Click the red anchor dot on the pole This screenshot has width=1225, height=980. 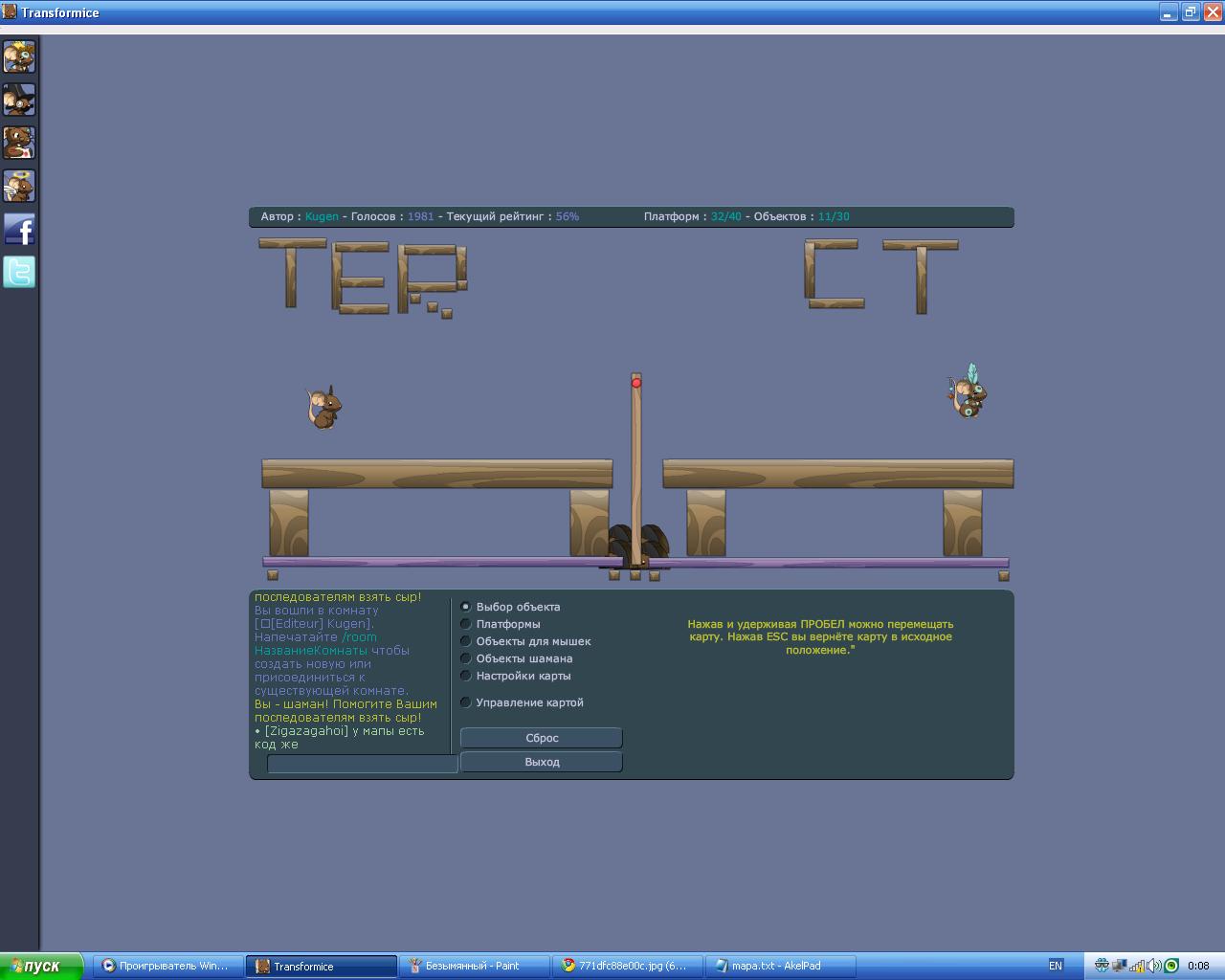tap(635, 383)
